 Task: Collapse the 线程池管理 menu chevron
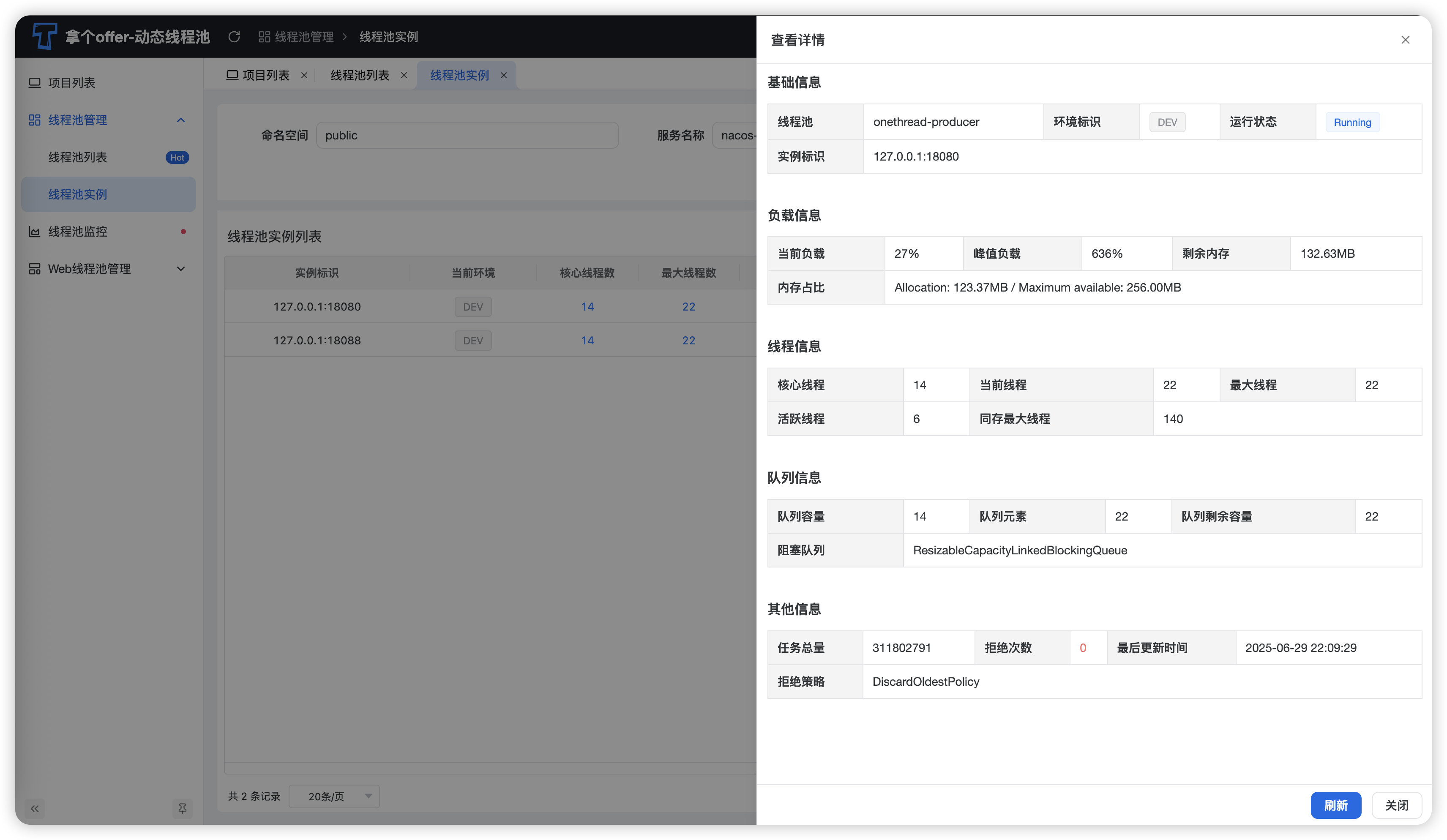(x=181, y=120)
